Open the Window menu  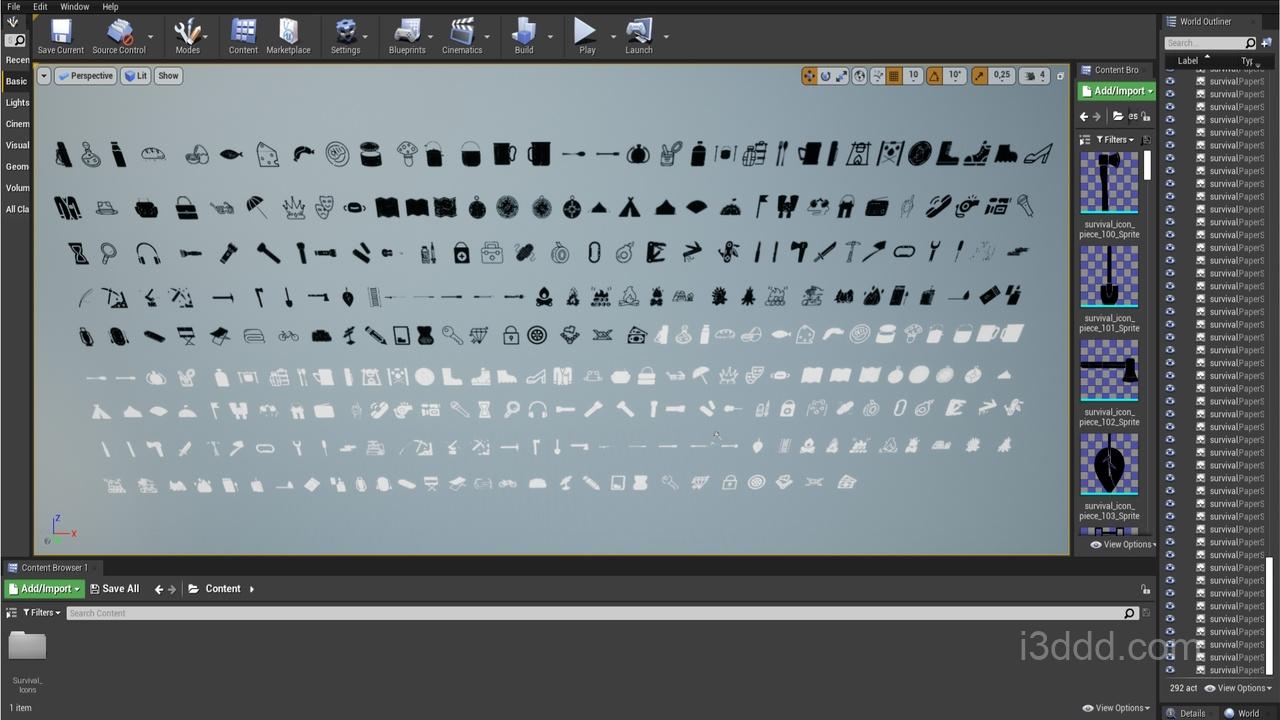click(74, 7)
